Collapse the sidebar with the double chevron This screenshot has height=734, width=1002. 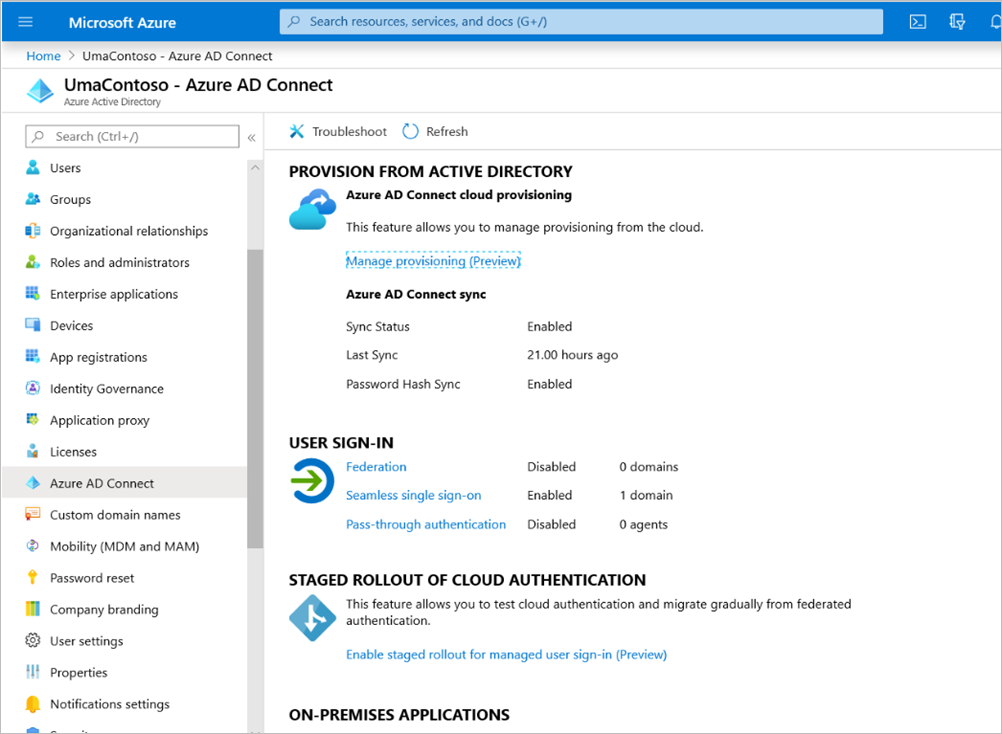(x=251, y=138)
